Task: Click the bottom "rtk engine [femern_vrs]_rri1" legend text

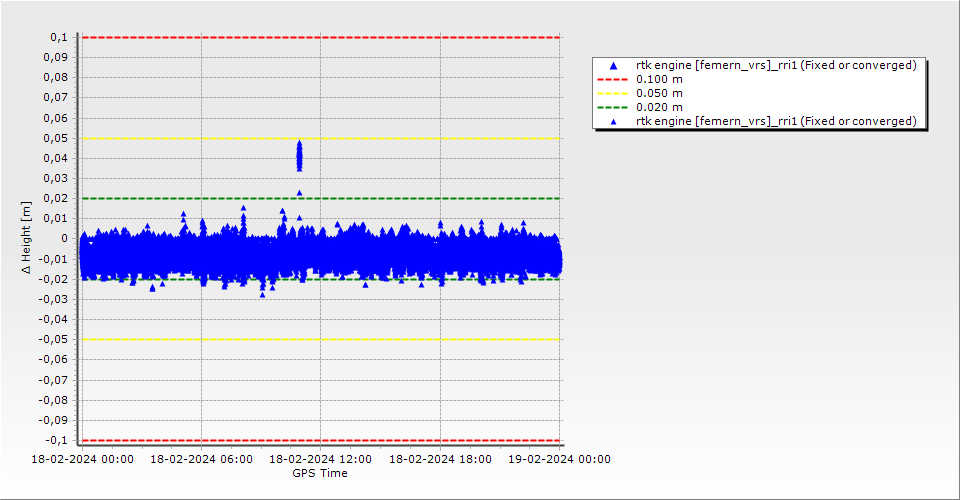Action: pyautogui.click(x=775, y=121)
